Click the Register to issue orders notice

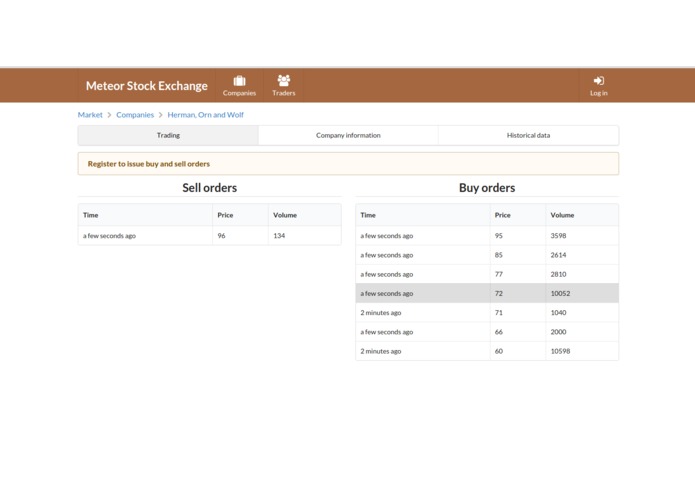click(x=348, y=163)
